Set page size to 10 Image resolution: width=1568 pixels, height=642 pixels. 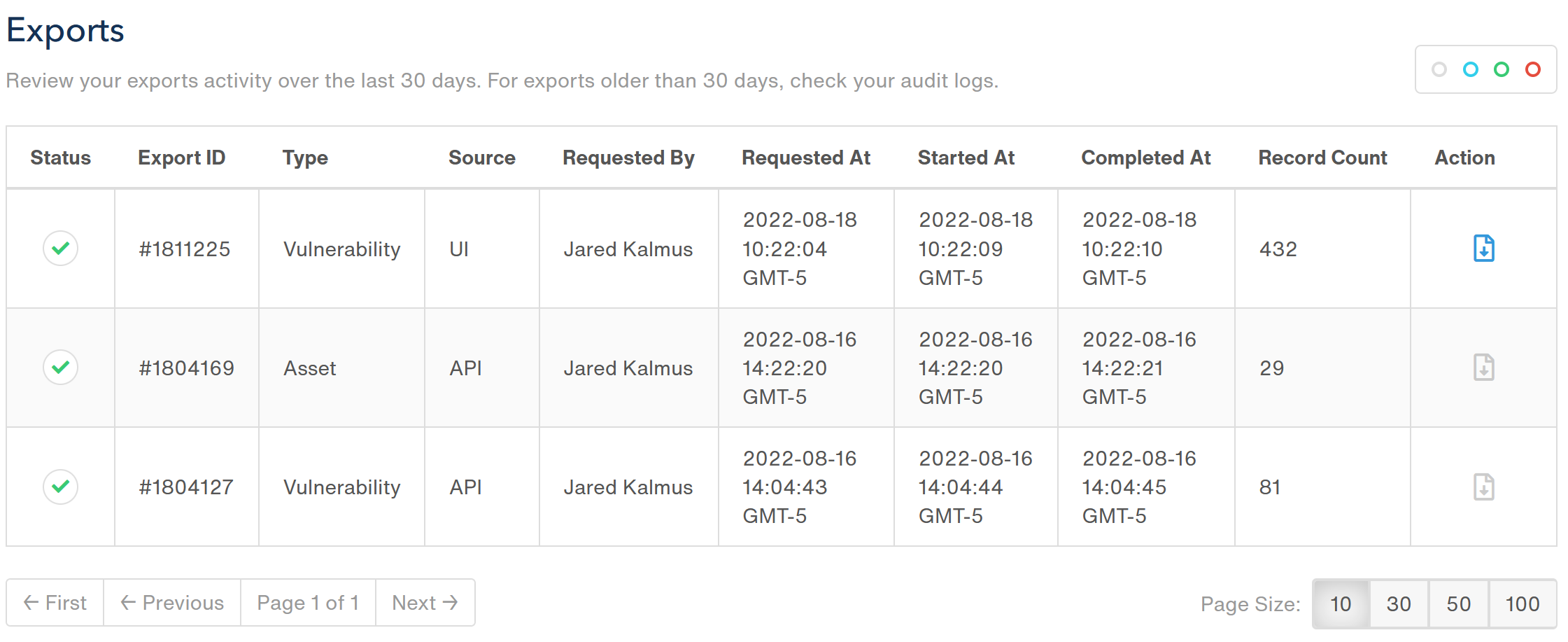[1341, 603]
